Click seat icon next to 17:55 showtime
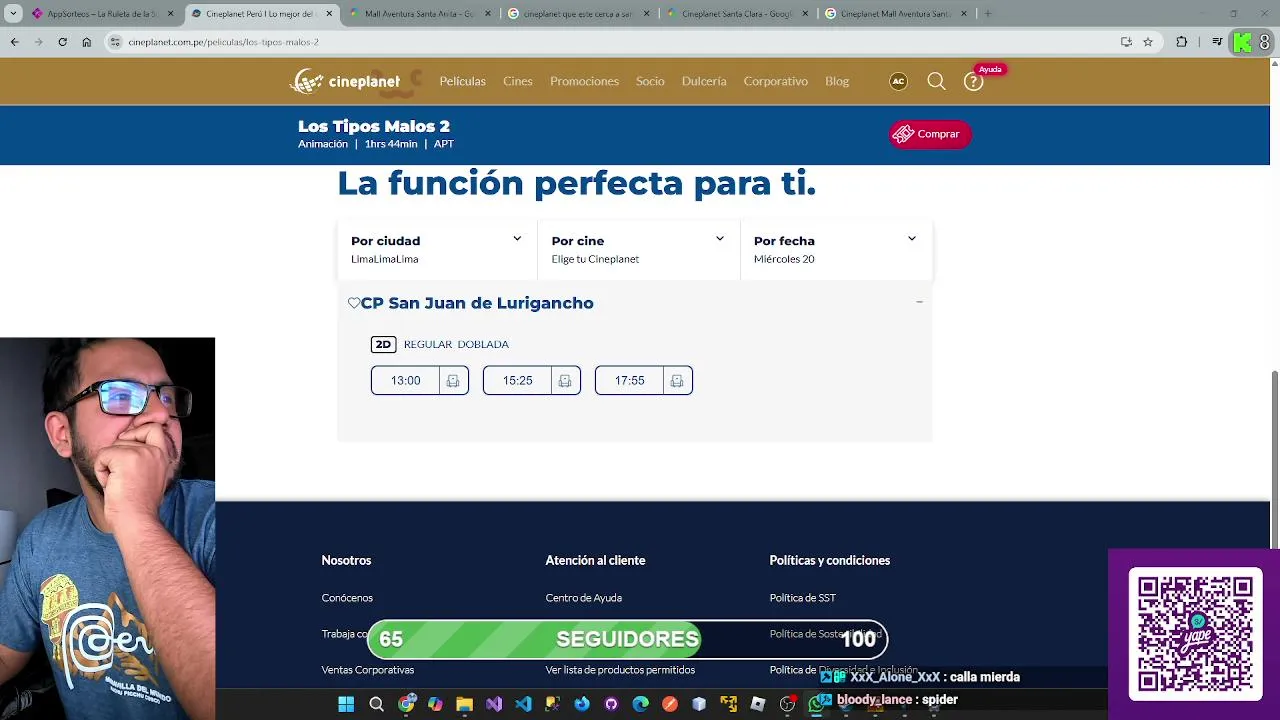1280x720 pixels. (677, 381)
